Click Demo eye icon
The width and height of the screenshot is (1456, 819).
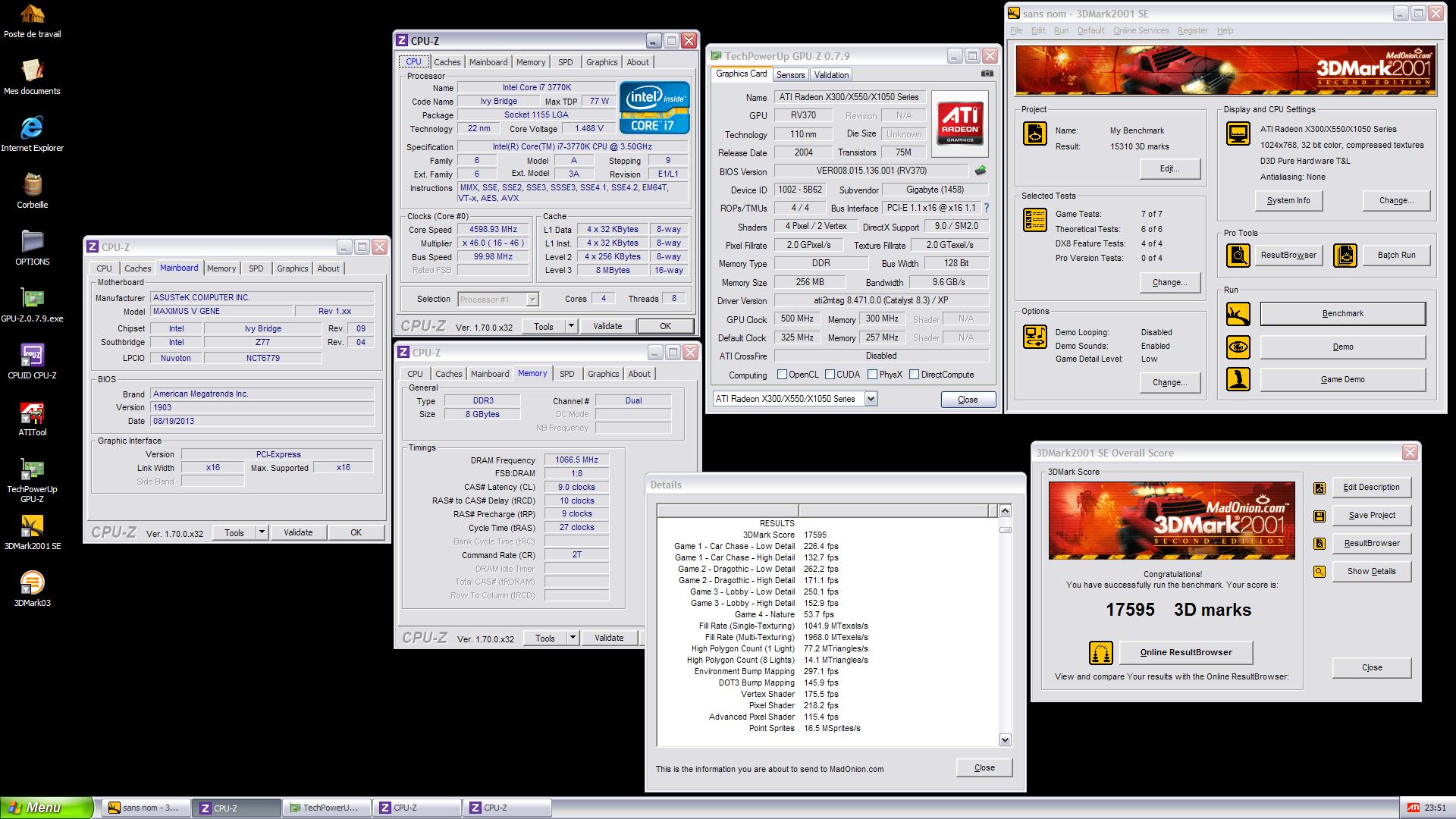click(x=1238, y=347)
